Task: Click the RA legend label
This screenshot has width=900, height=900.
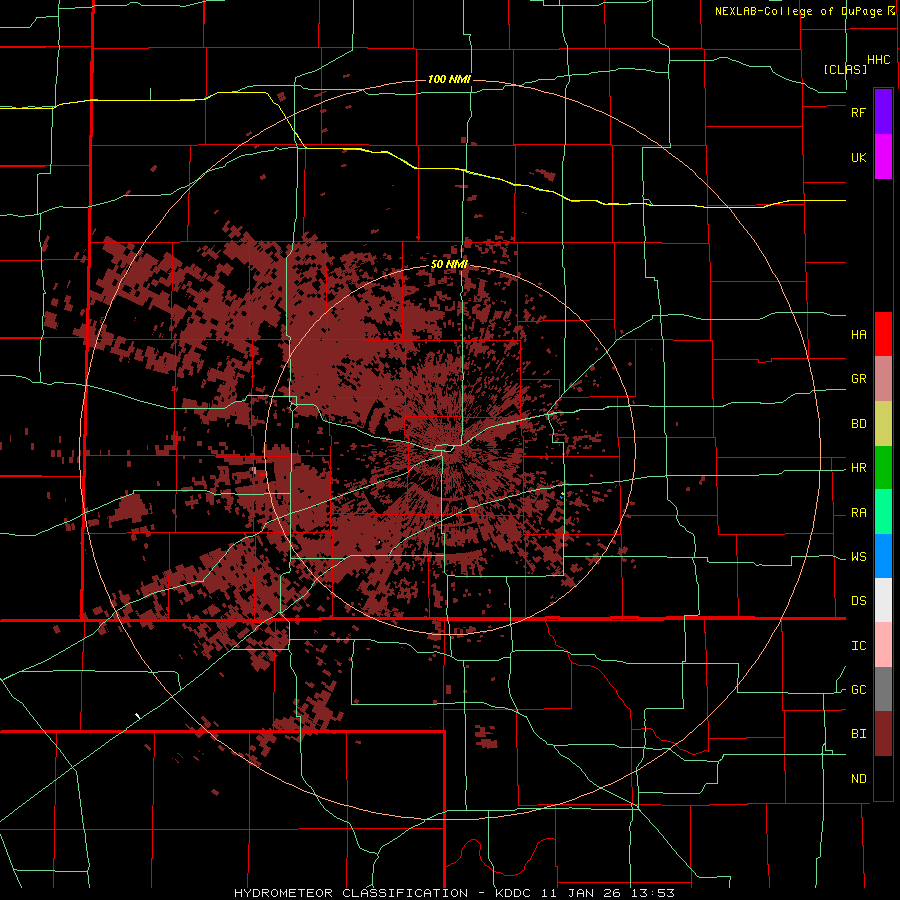Action: [x=858, y=512]
